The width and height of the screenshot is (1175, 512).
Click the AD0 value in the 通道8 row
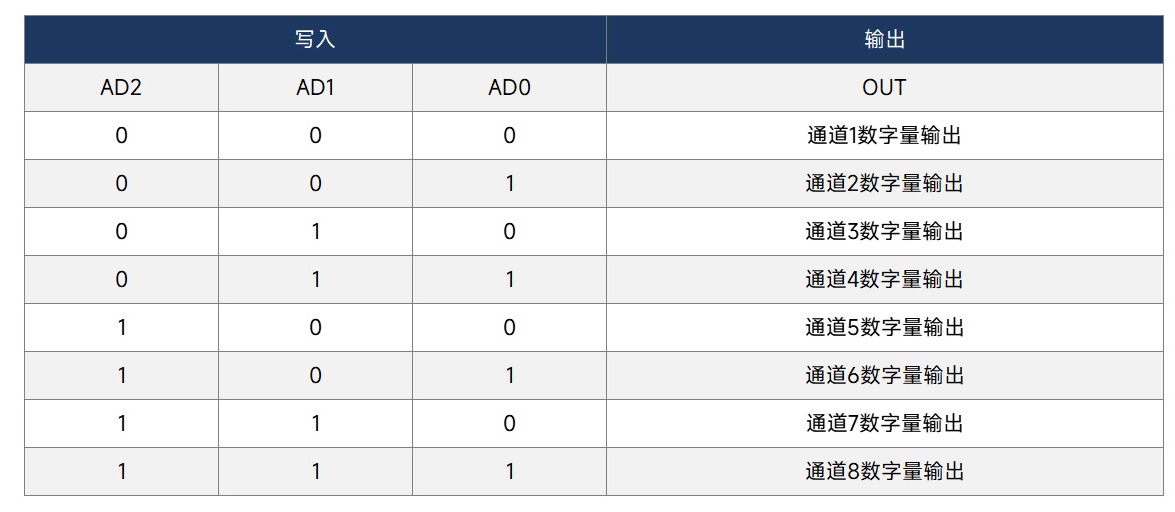tap(509, 472)
